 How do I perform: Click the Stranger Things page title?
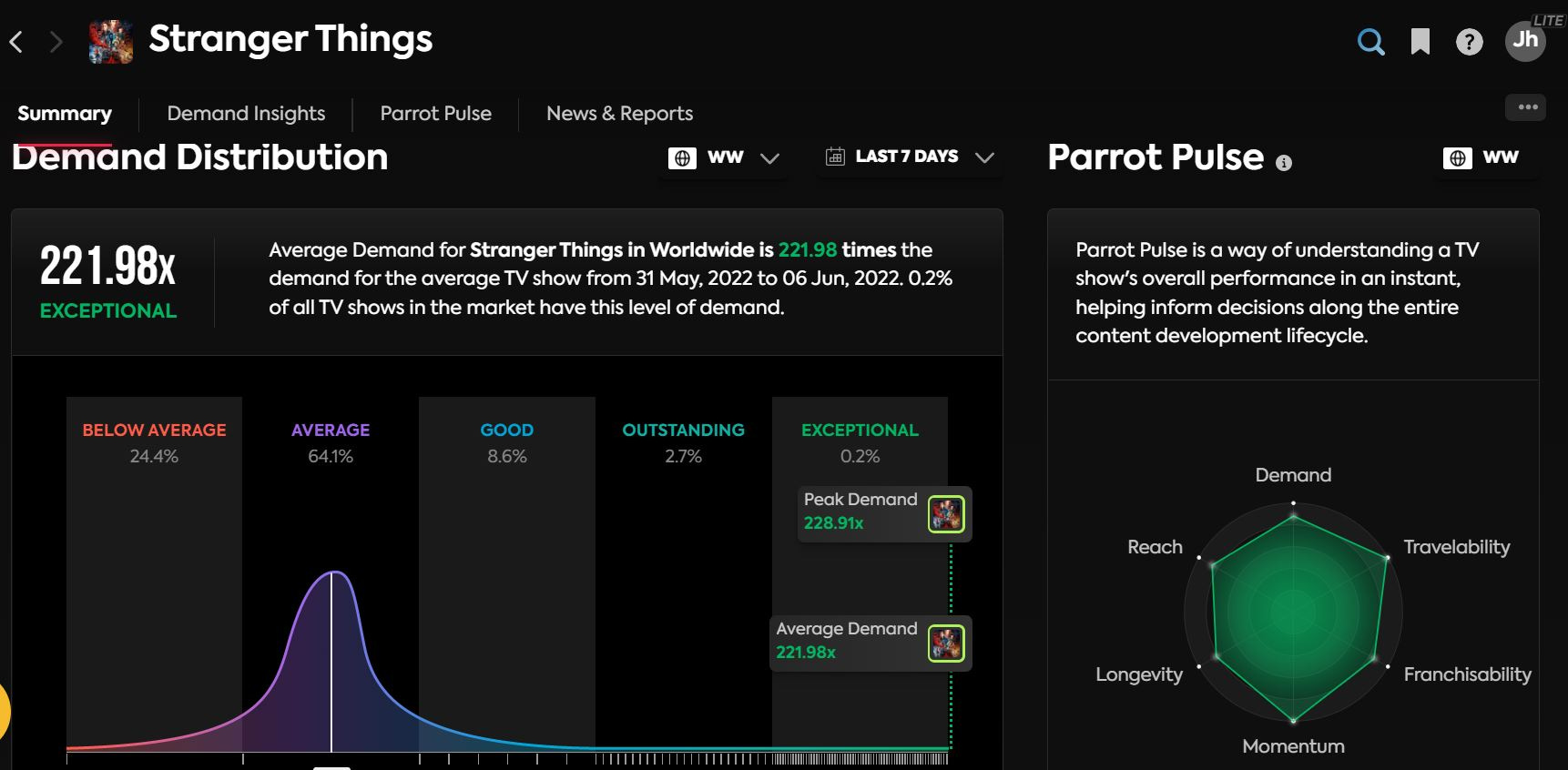(x=290, y=39)
